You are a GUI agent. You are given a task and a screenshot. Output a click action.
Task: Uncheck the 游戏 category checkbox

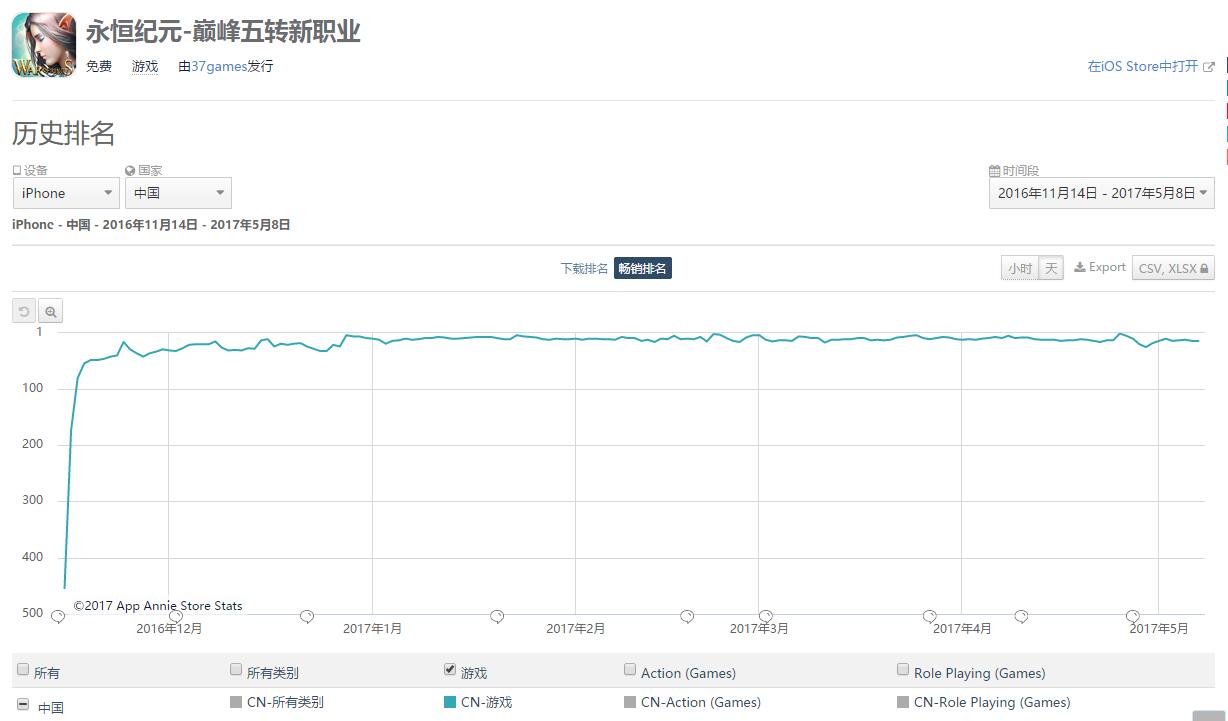[450, 670]
